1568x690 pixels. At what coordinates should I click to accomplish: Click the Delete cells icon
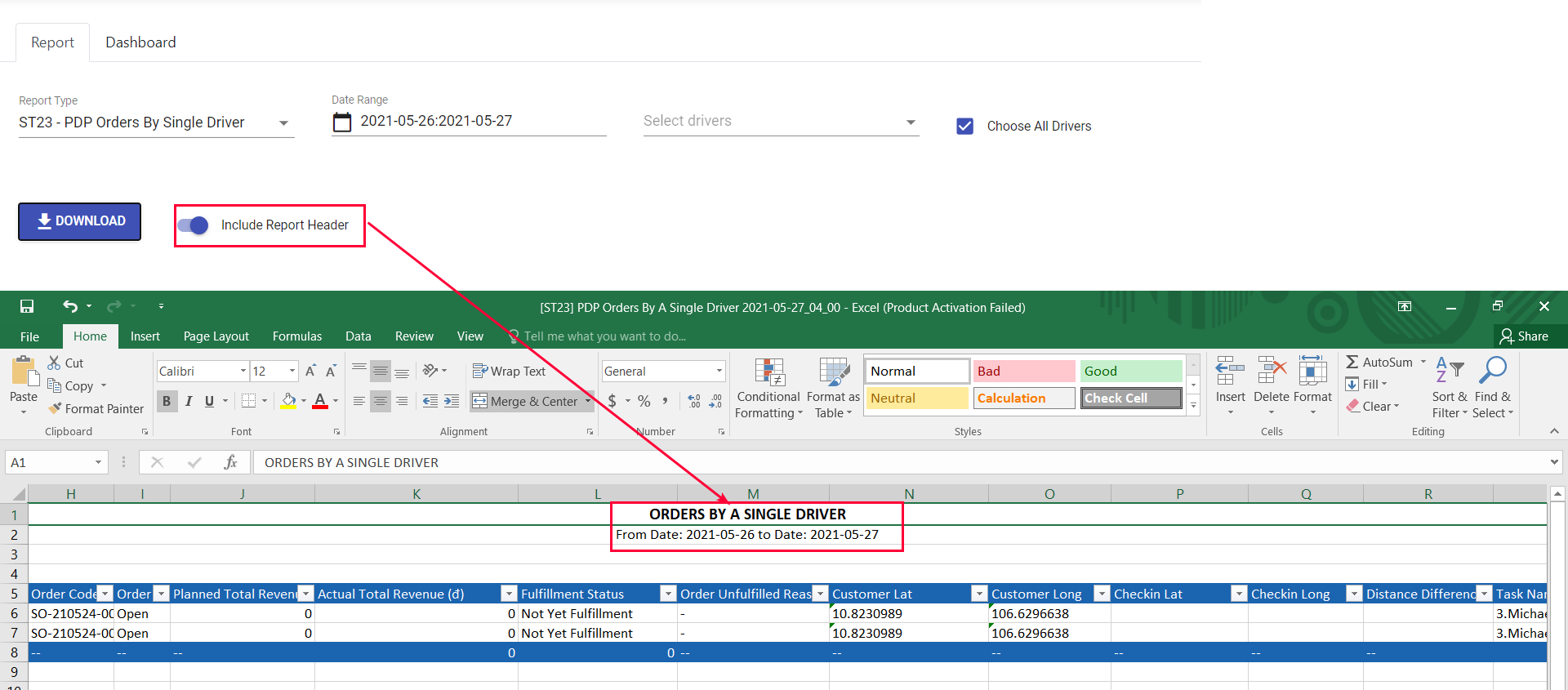1272,371
